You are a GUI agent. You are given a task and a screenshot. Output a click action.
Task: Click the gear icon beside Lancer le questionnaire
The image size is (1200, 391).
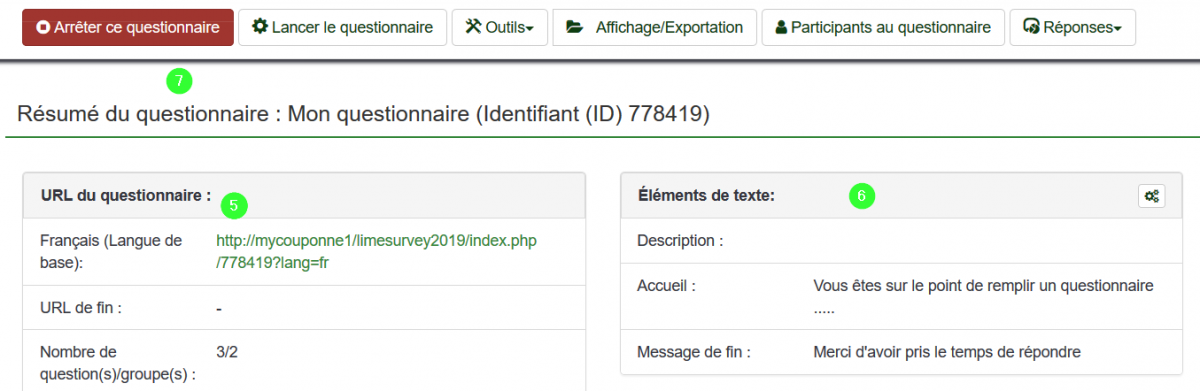260,27
